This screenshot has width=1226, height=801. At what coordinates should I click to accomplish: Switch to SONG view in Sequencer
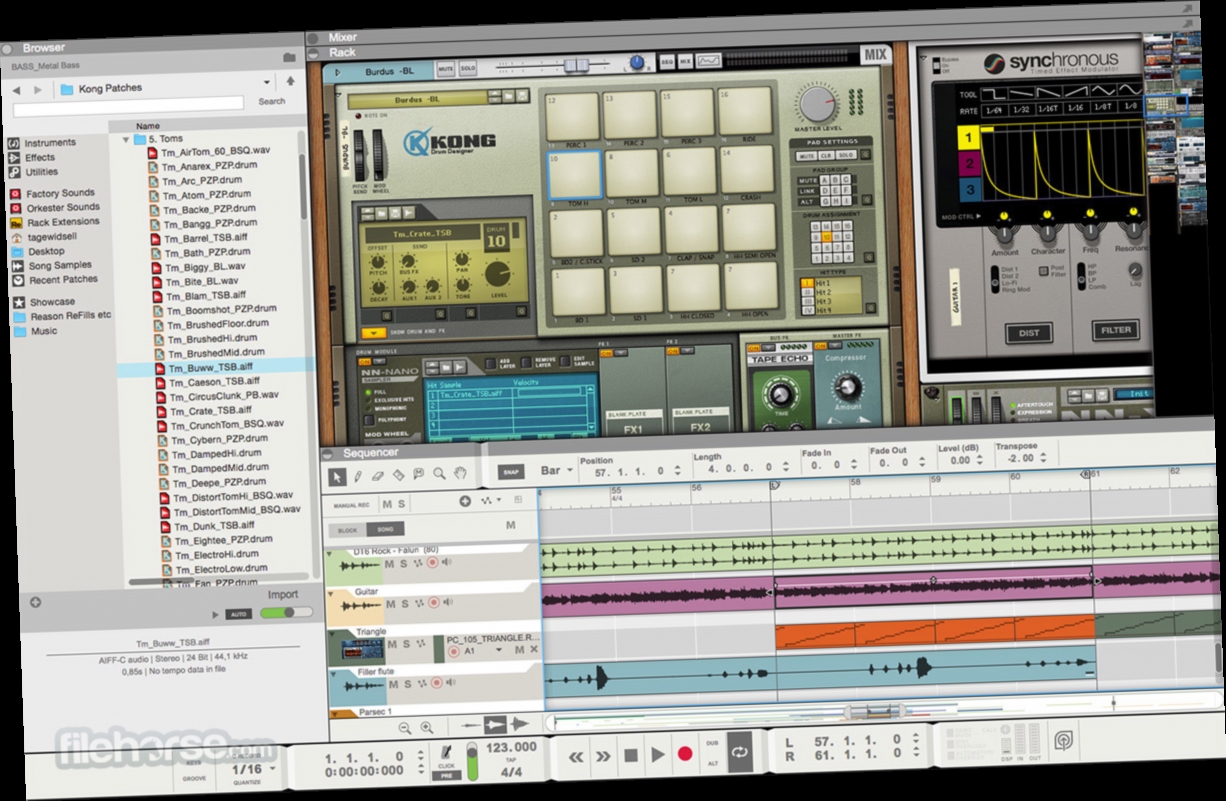[384, 530]
